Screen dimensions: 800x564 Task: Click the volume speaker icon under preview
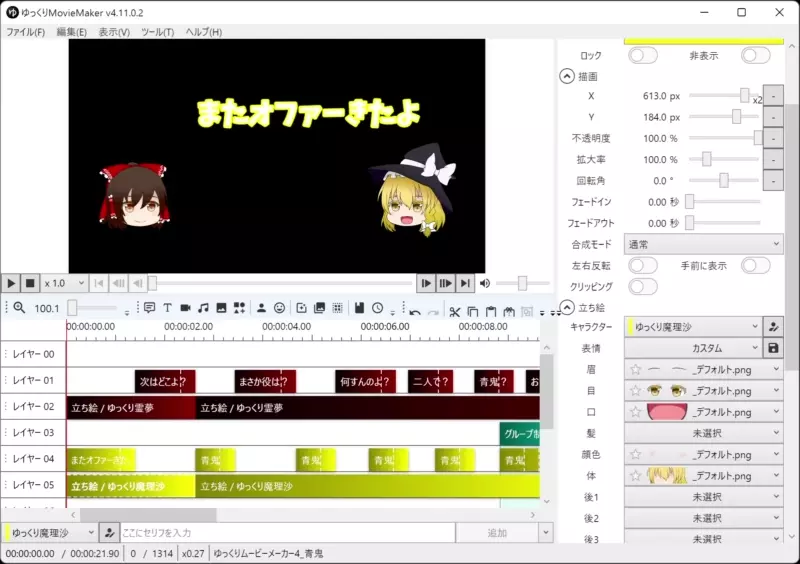tap(485, 283)
